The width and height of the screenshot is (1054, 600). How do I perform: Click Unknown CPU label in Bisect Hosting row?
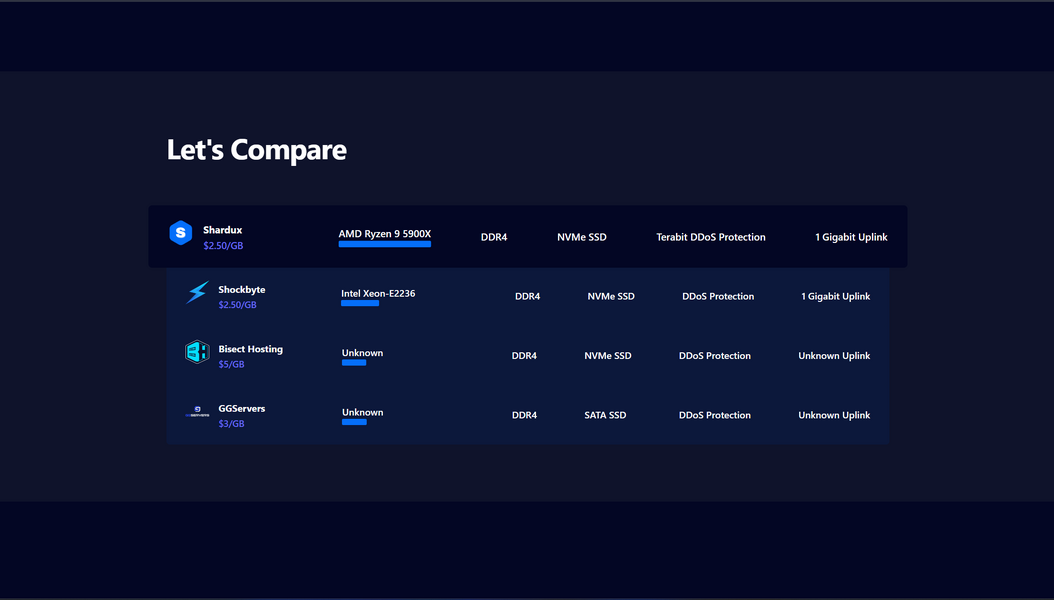click(x=362, y=353)
